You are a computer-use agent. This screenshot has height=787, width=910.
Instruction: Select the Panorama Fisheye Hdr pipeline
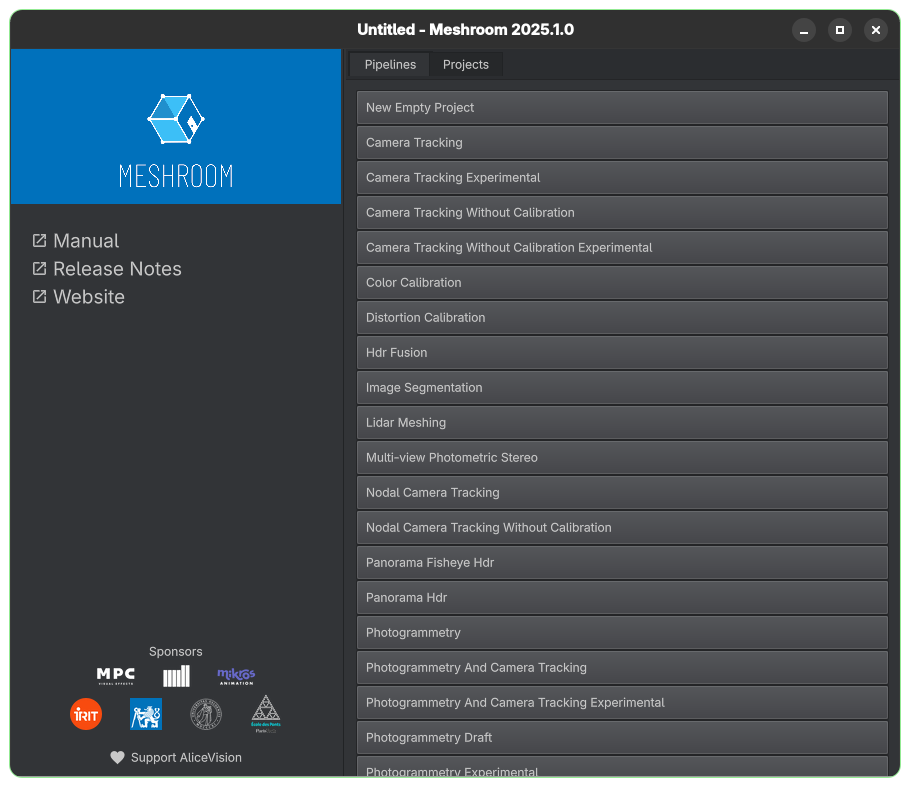pyautogui.click(x=622, y=562)
